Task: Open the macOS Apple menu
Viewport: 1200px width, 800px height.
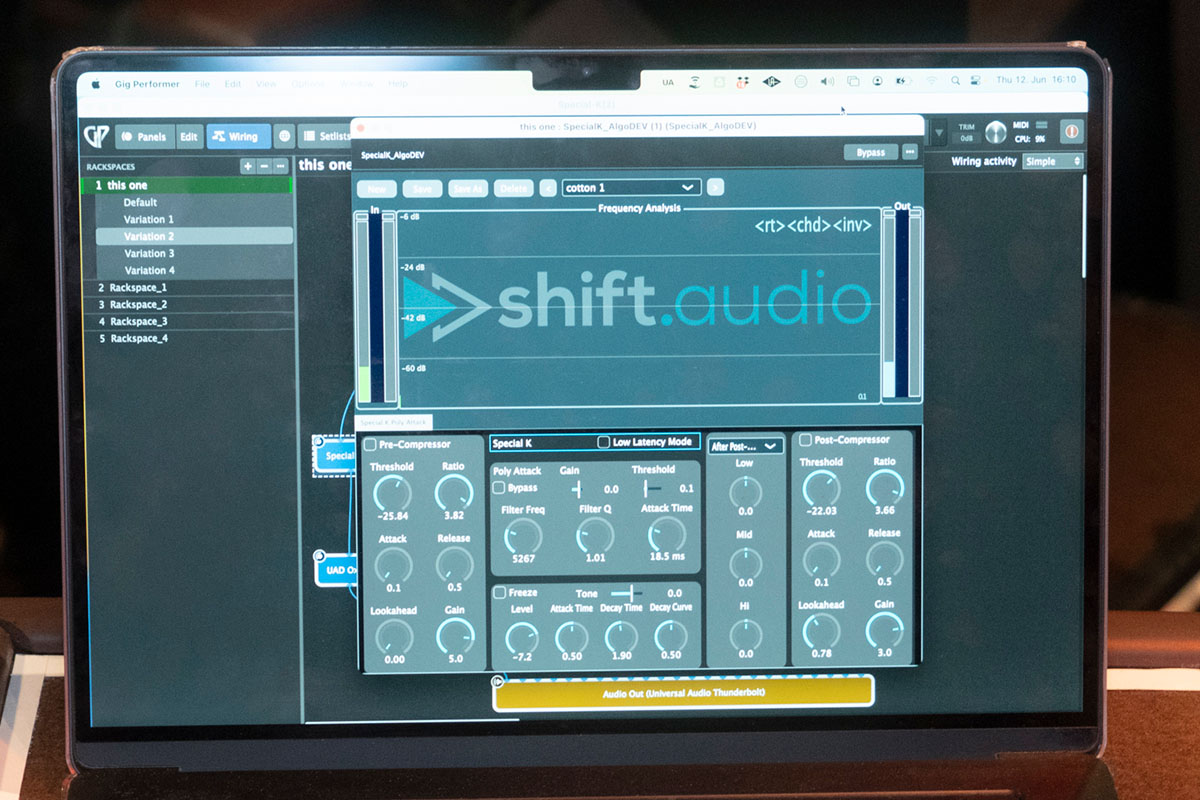Action: point(97,84)
